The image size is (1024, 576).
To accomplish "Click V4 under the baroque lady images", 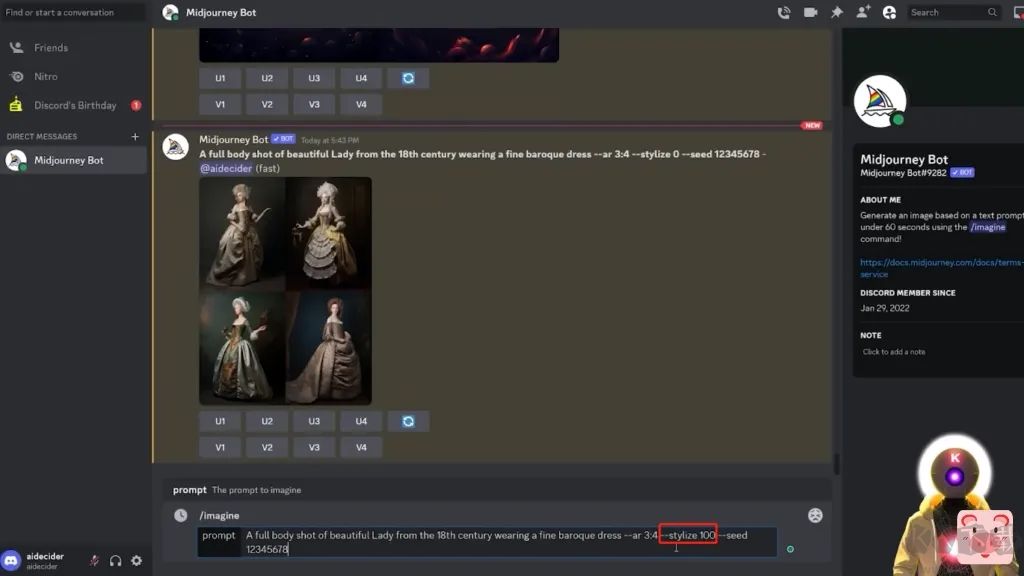I will [x=361, y=447].
